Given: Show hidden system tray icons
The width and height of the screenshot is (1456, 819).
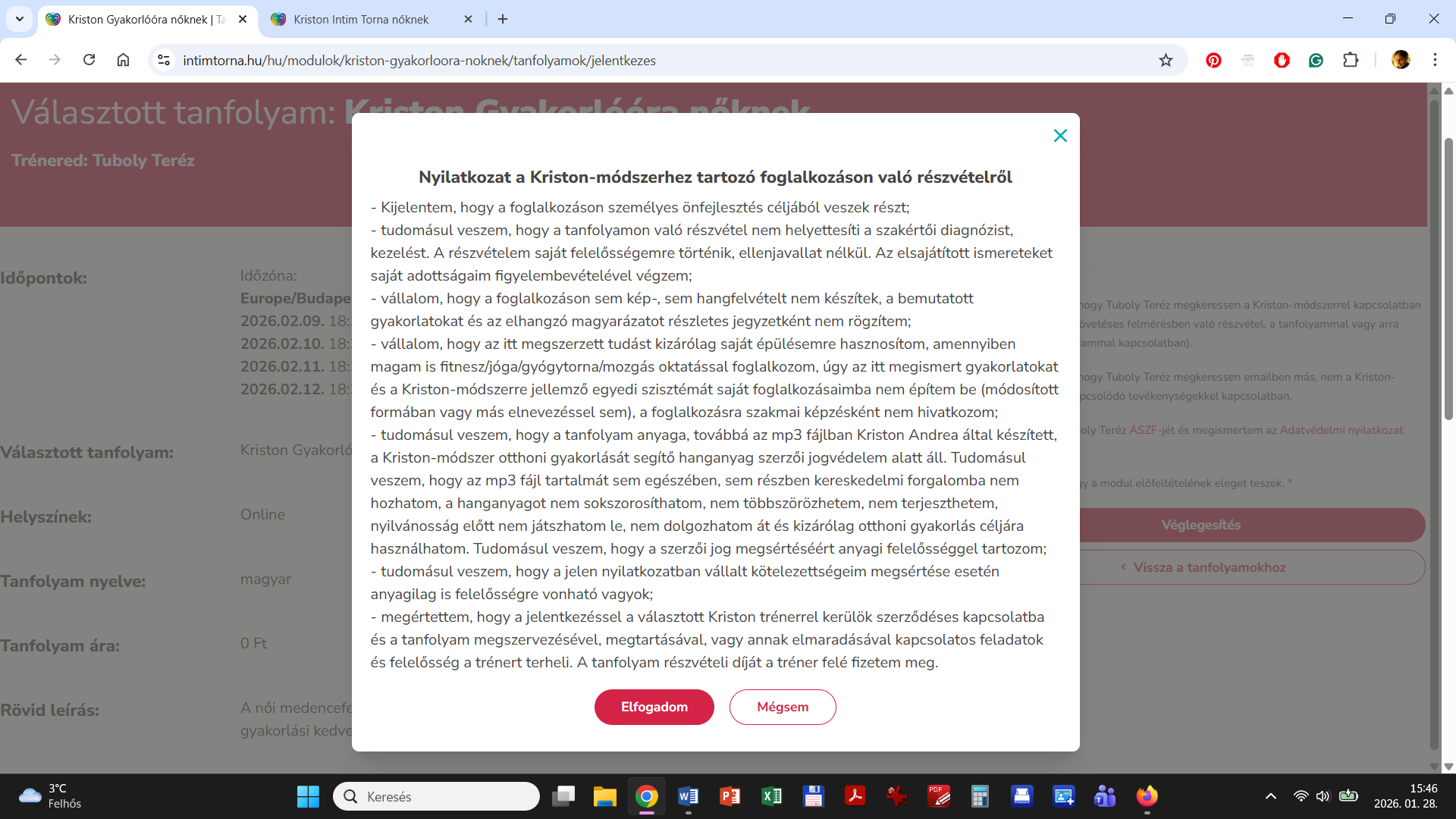Looking at the screenshot, I should coord(1271,796).
